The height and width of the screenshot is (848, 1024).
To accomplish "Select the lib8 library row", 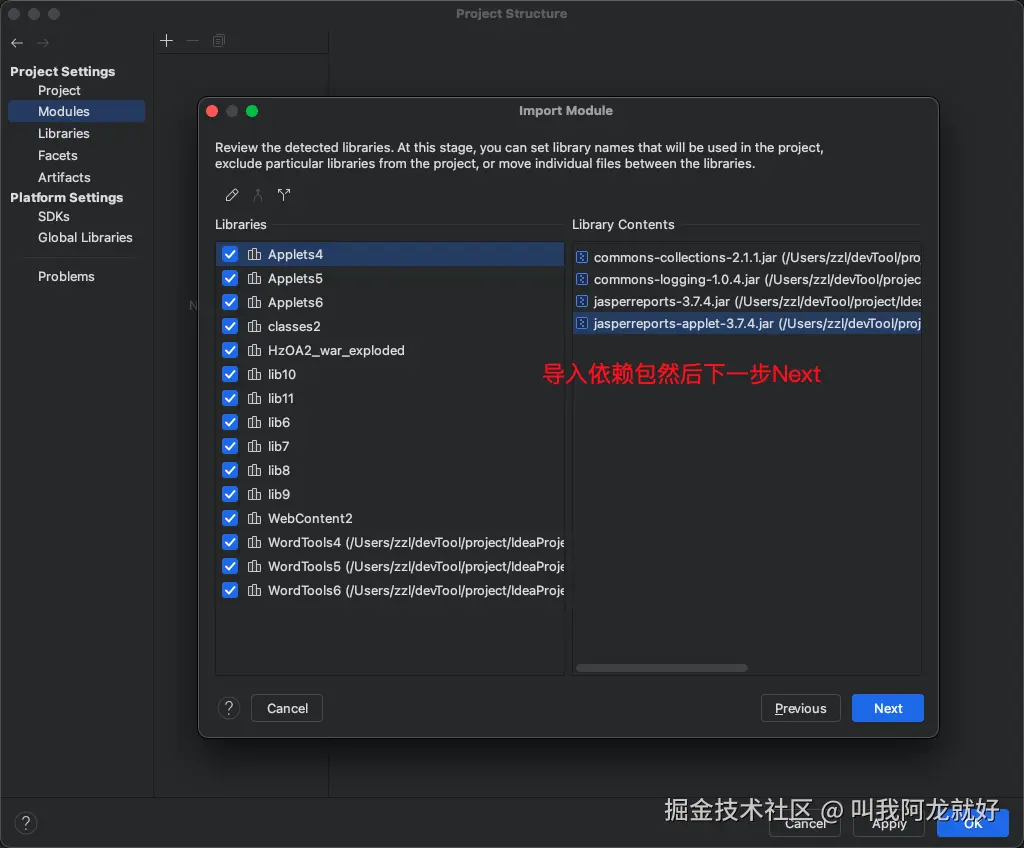I will 390,470.
